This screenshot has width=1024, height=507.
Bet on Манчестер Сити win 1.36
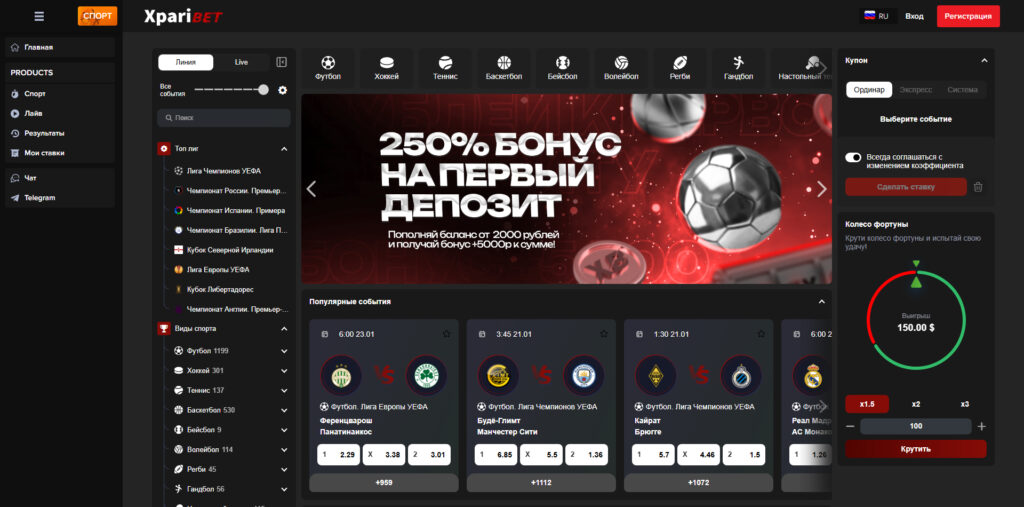point(587,455)
